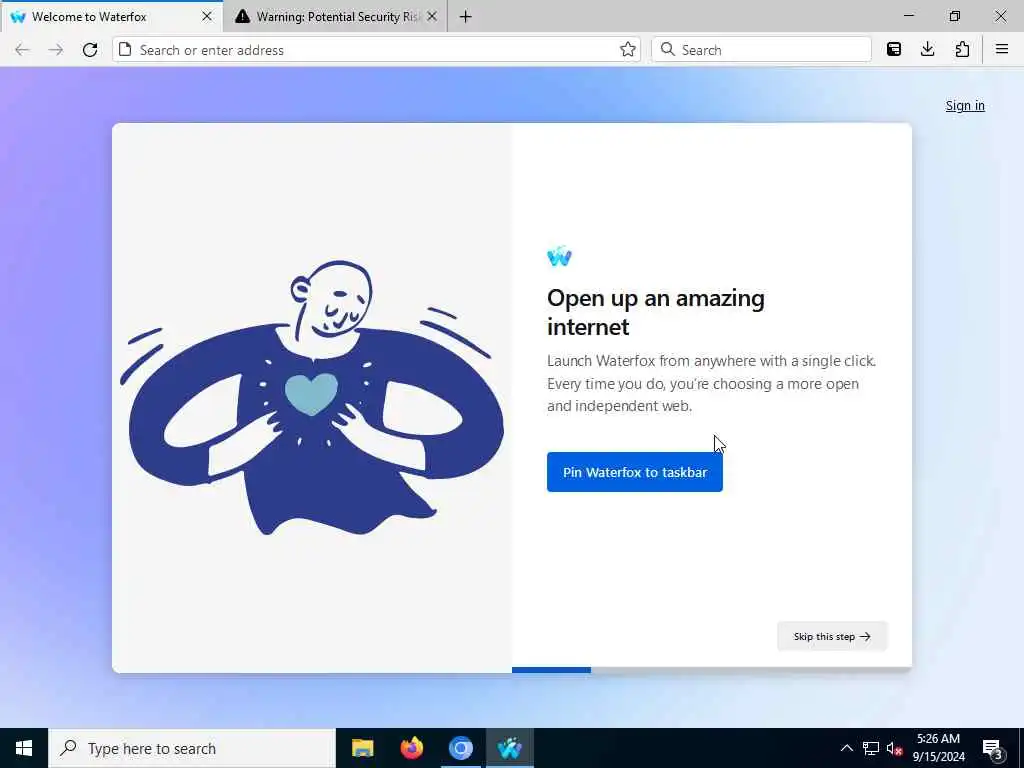Show hidden system tray icons

coord(846,748)
